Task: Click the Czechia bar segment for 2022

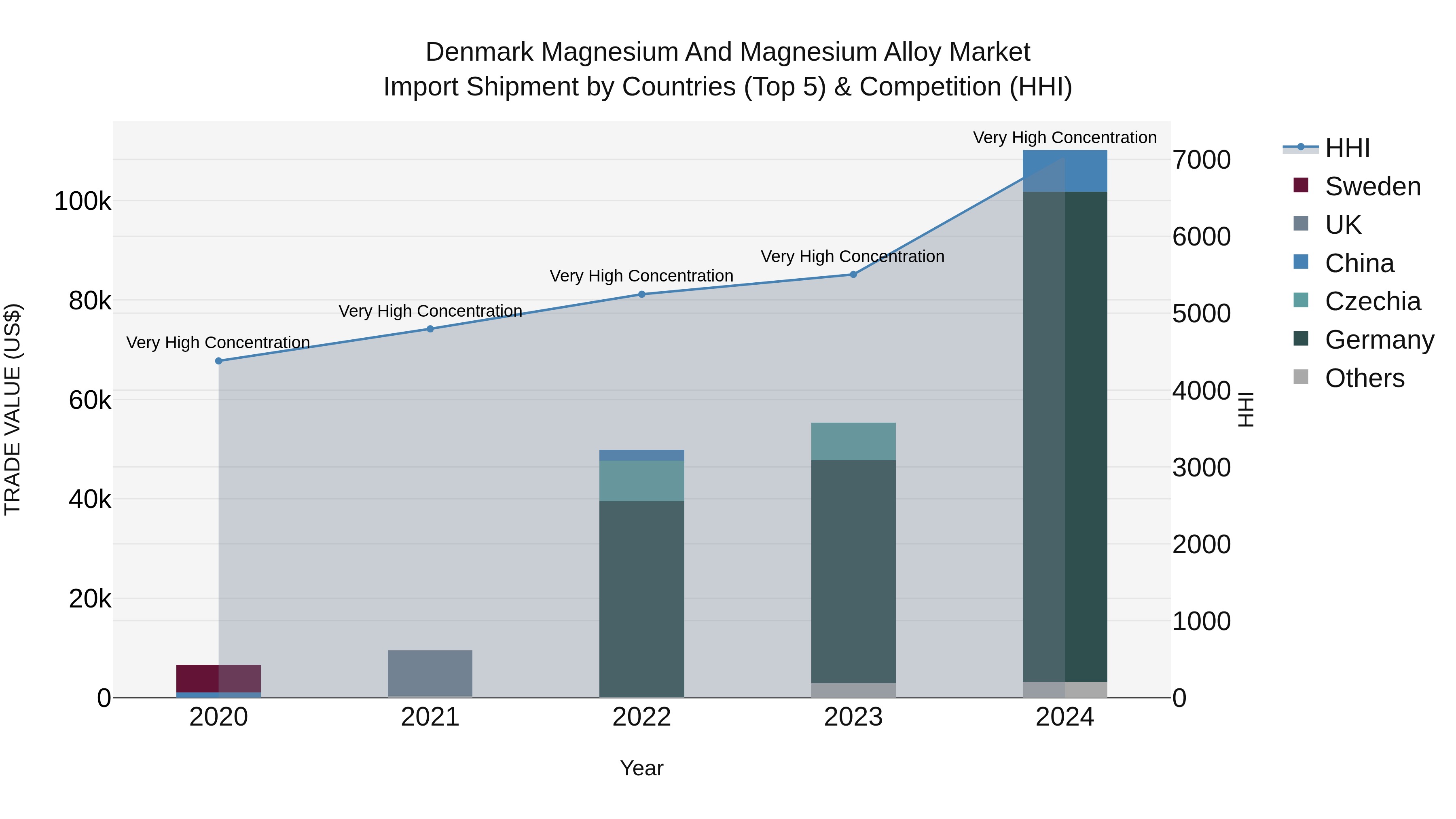Action: click(641, 481)
